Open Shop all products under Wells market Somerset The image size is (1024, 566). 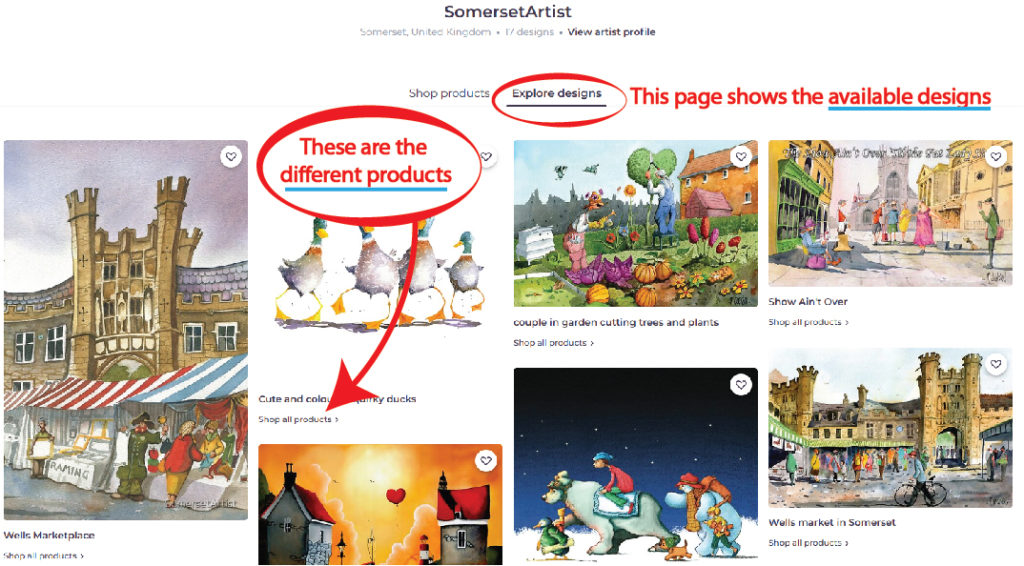tap(808, 542)
